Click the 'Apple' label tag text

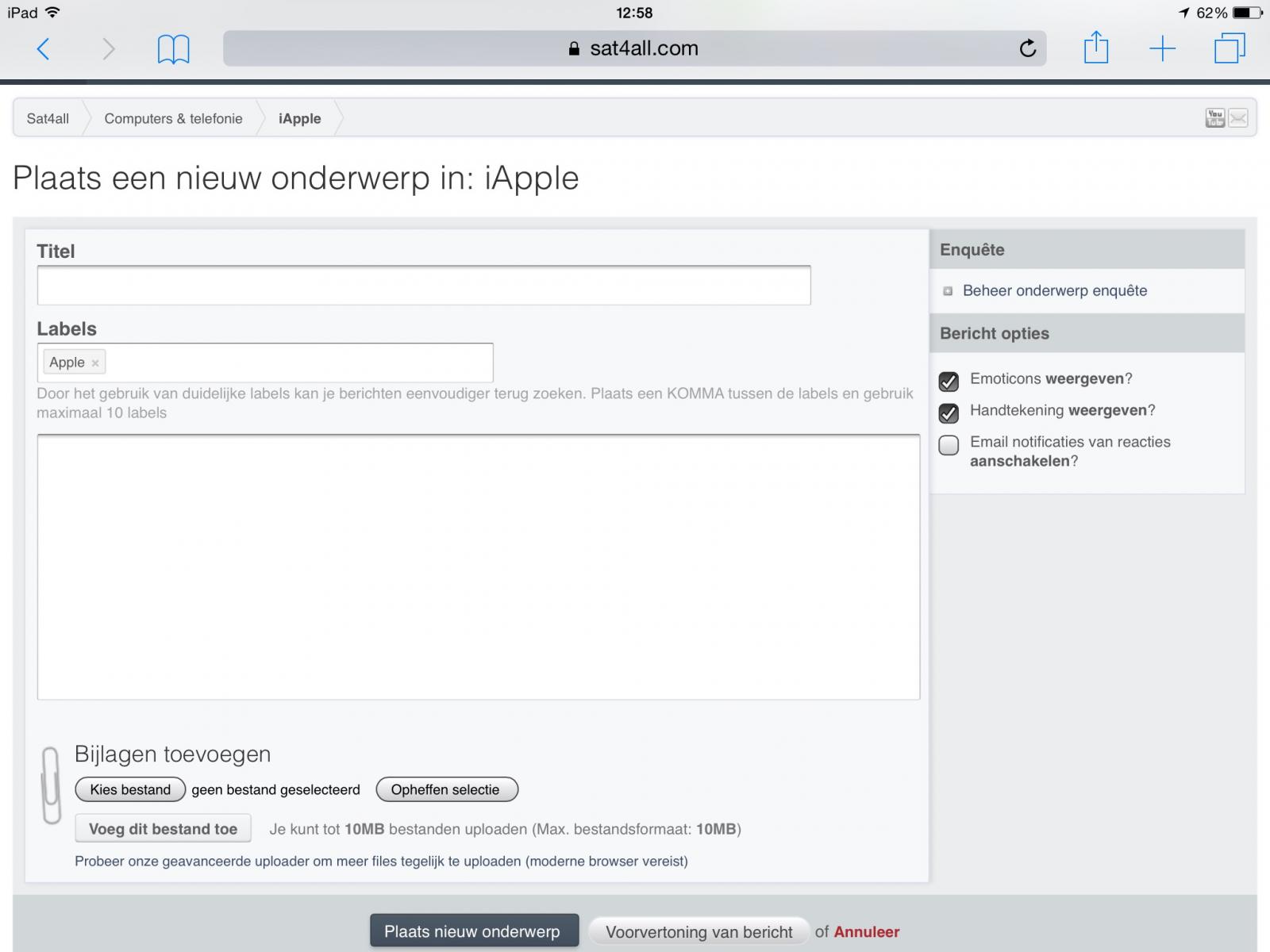pyautogui.click(x=67, y=363)
